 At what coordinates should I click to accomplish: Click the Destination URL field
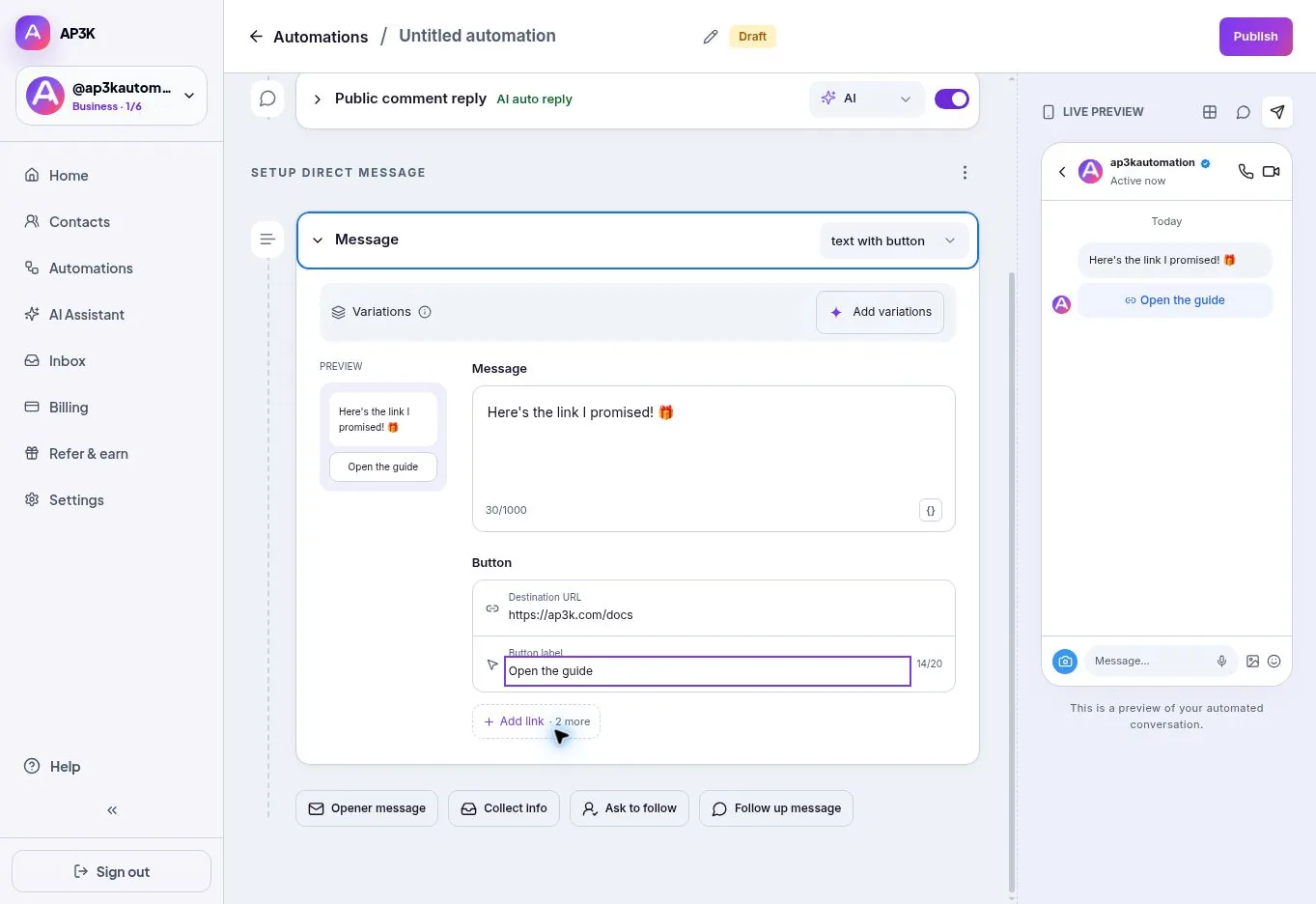click(714, 607)
